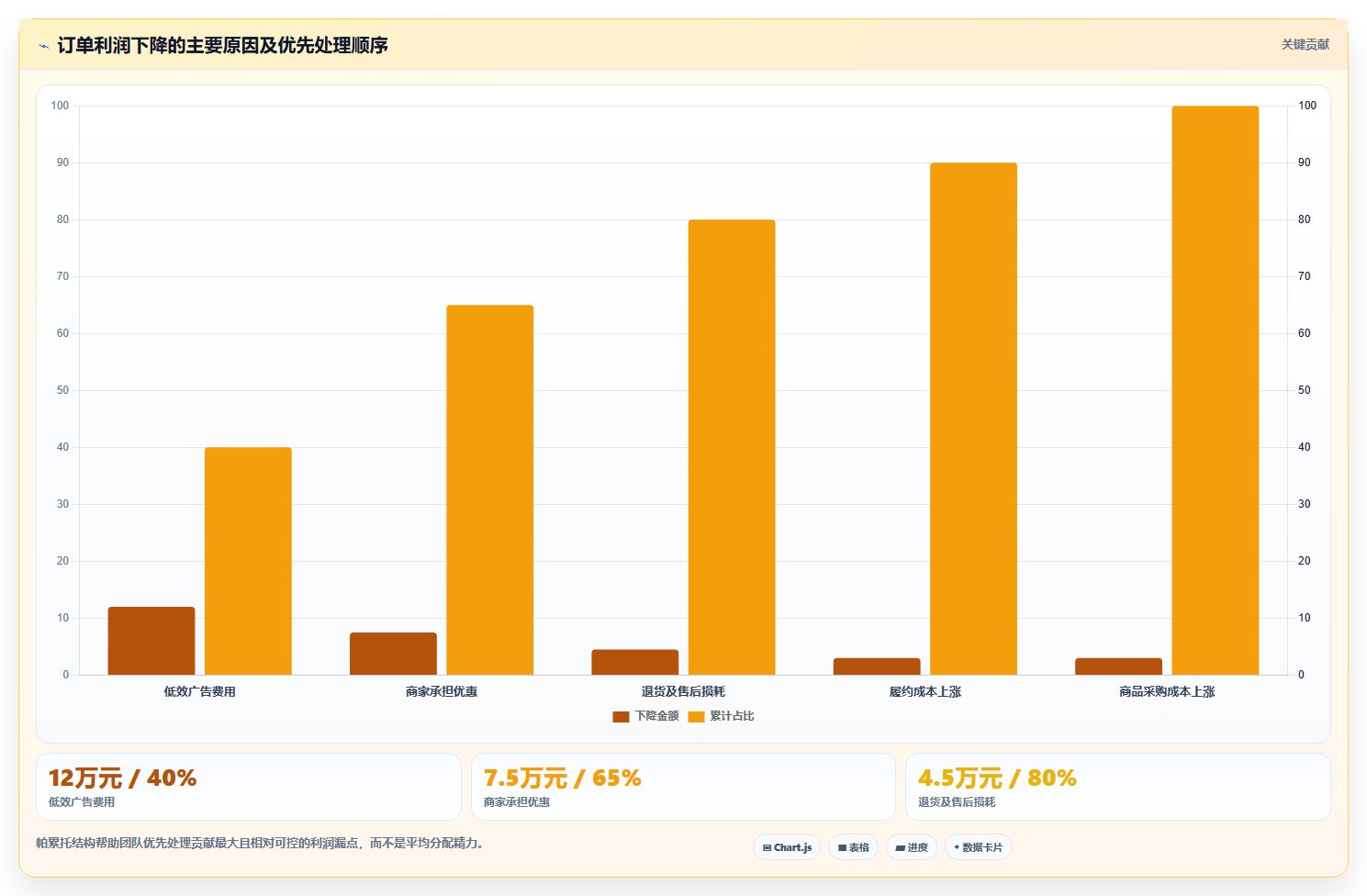Click the title lightning icon beside 订单利润下降
This screenshot has height=896, width=1367.
(x=43, y=46)
